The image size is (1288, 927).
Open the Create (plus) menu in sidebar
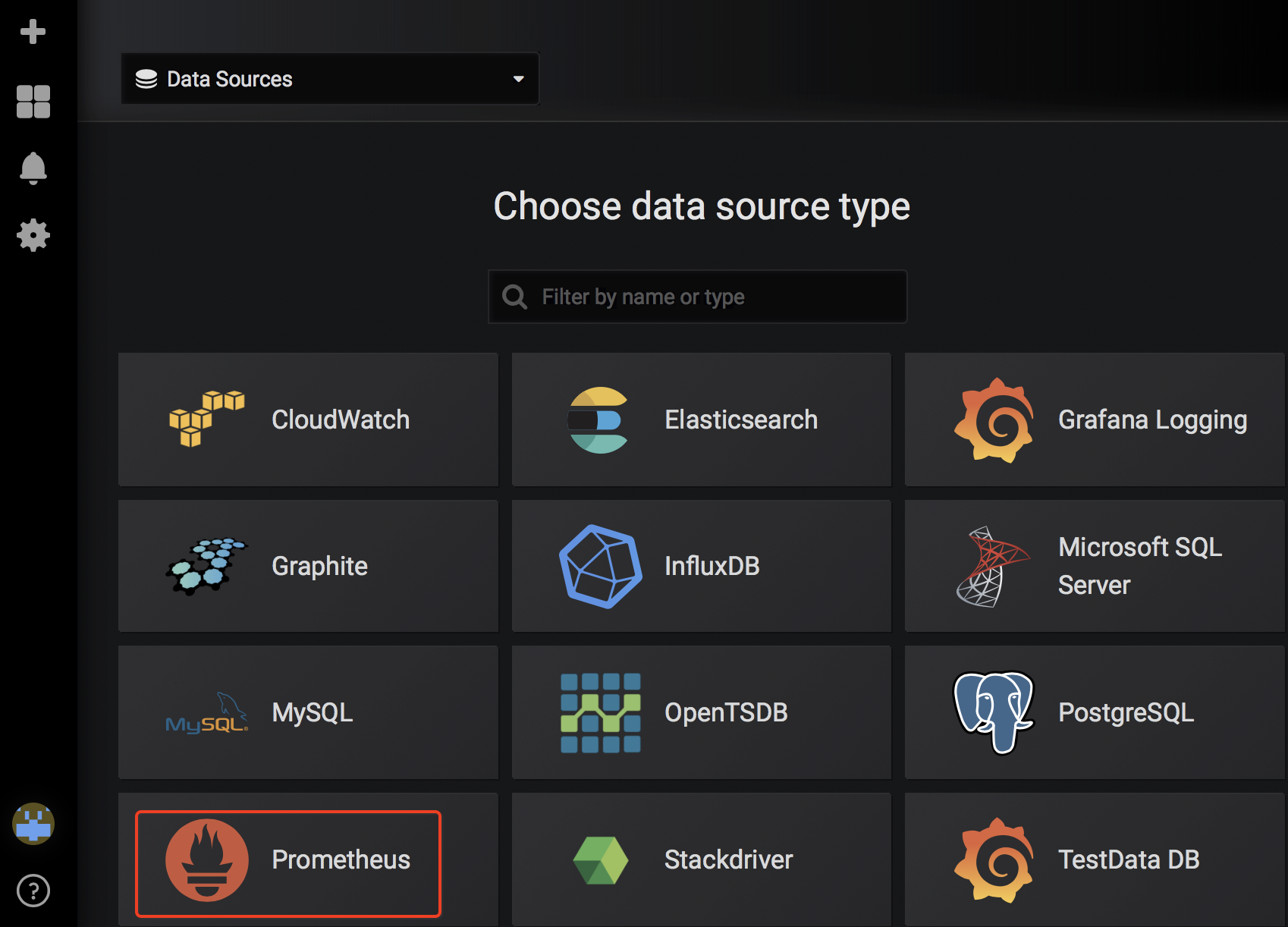pos(33,31)
